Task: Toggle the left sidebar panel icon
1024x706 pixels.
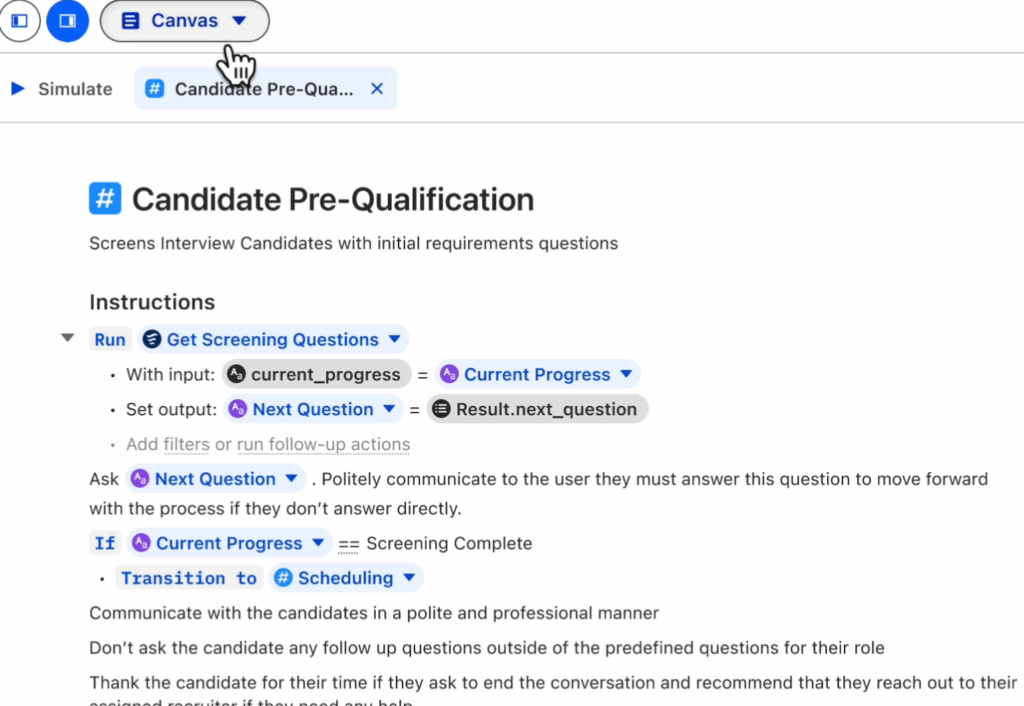Action: click(19, 21)
